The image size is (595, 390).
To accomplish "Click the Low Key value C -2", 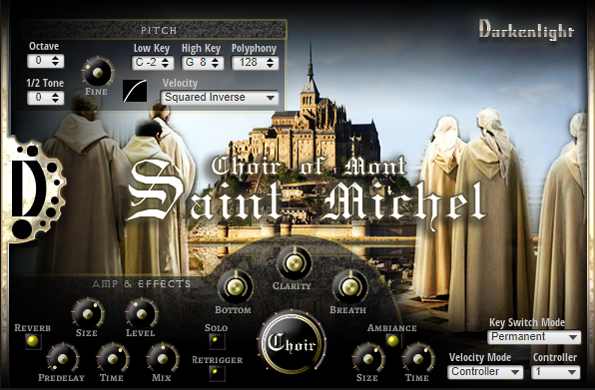I will [146, 63].
